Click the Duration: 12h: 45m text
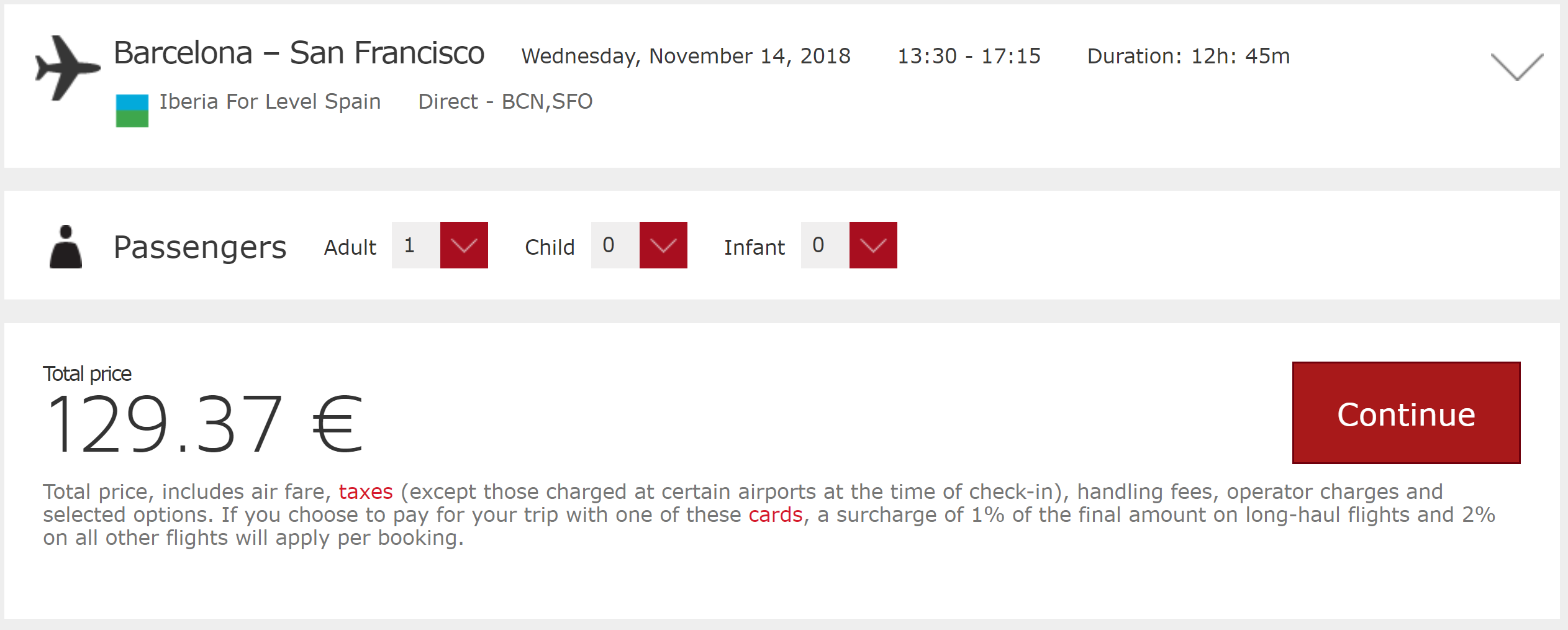Viewport: 1568px width, 630px height. coord(1189,56)
